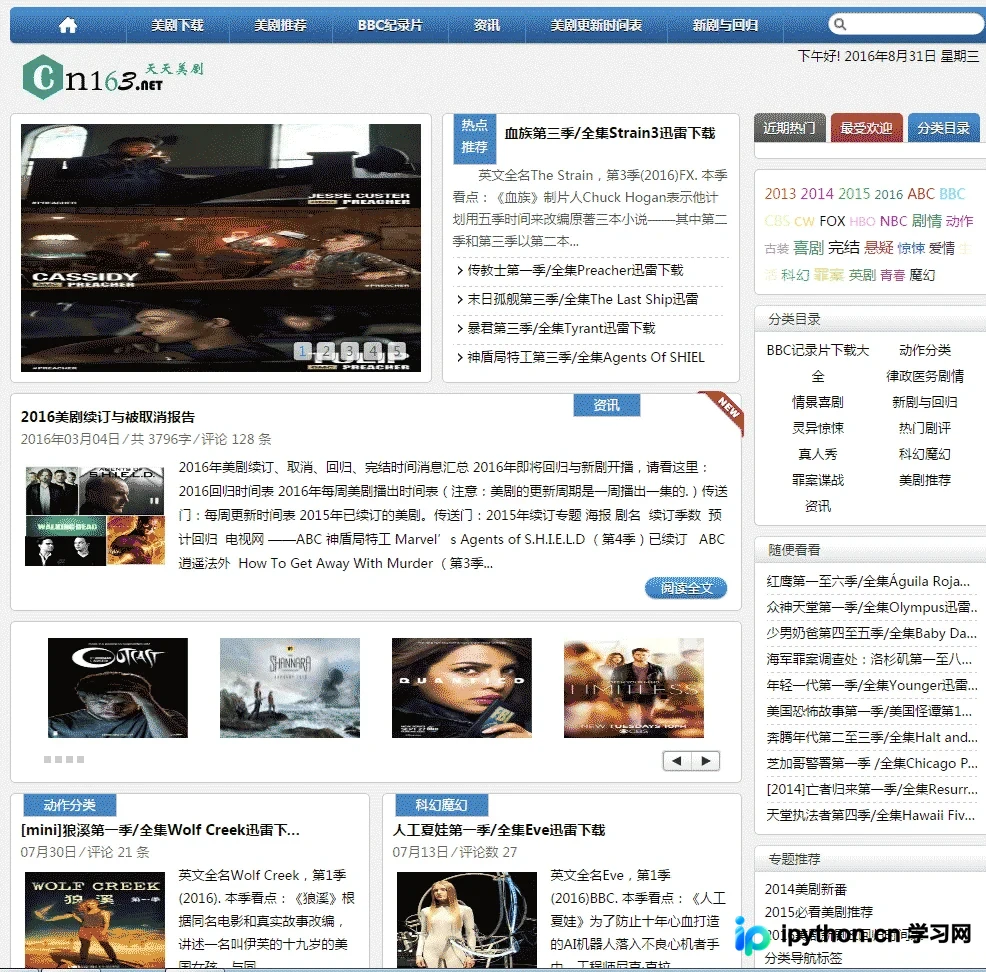The height and width of the screenshot is (972, 986).
Task: Click the 科幻魔幻 section header label
Action: [x=441, y=805]
